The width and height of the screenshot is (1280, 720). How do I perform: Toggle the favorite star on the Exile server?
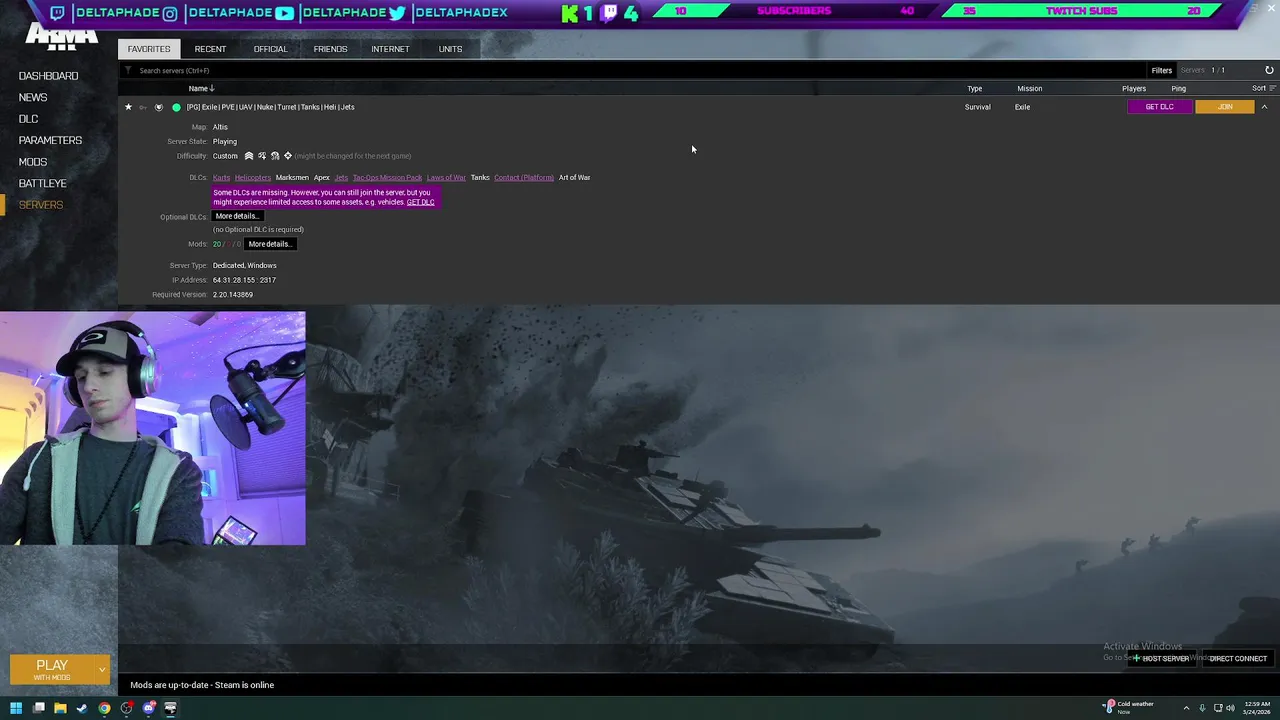128,107
